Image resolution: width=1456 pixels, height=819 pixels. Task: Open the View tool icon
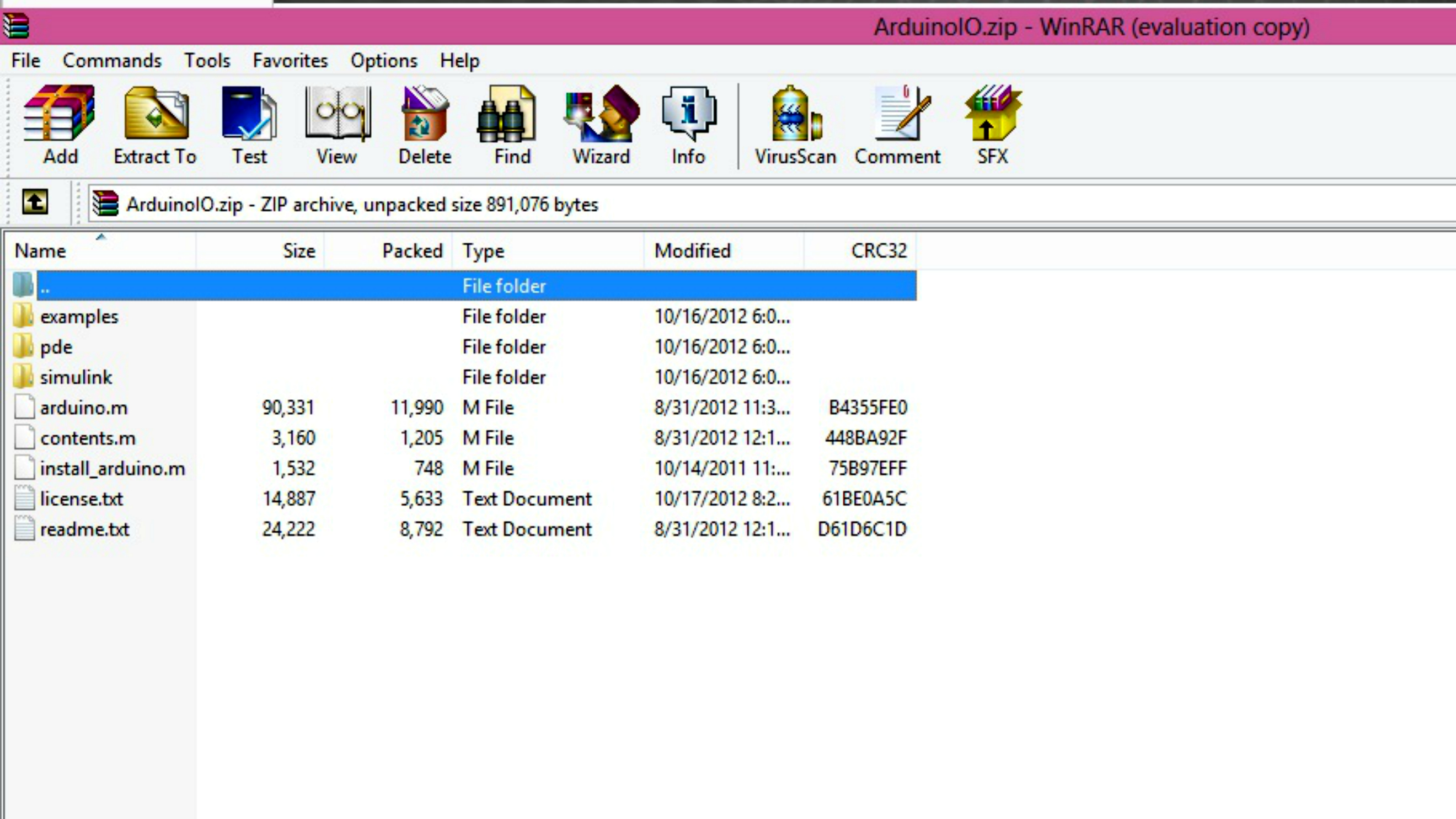pos(338,113)
